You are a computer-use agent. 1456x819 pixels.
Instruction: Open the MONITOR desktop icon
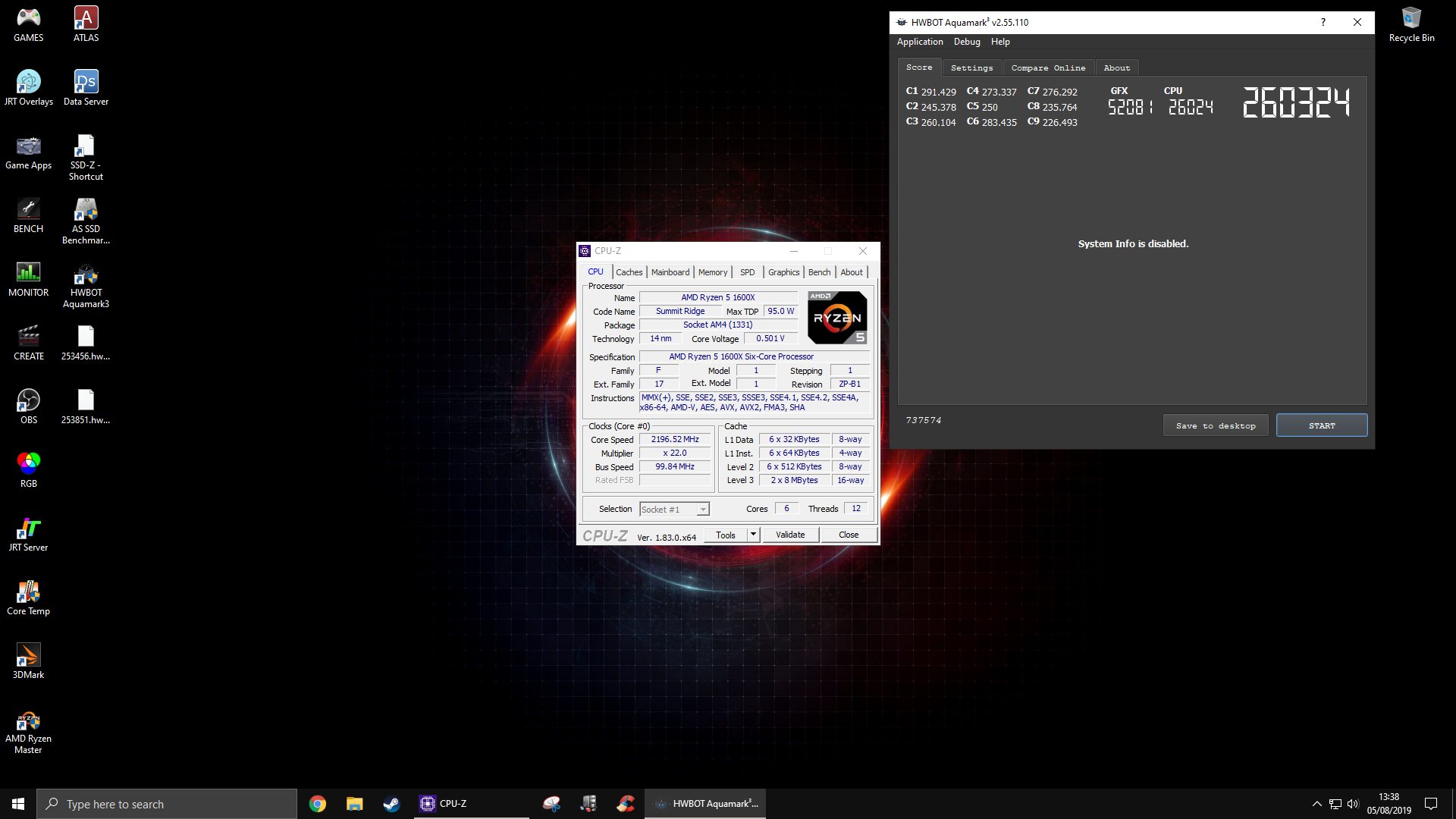point(29,279)
